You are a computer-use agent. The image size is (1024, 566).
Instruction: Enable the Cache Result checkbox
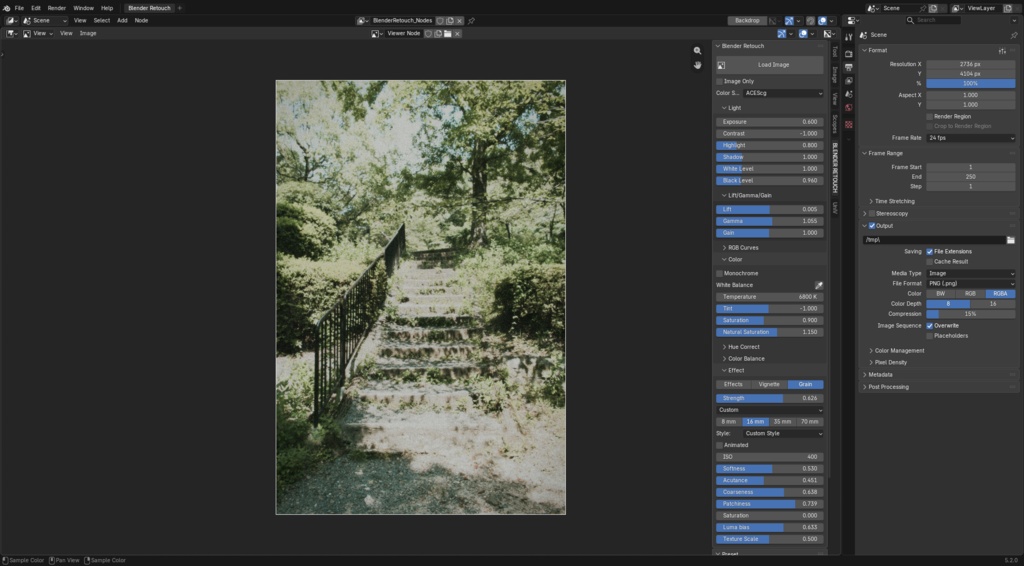click(930, 262)
